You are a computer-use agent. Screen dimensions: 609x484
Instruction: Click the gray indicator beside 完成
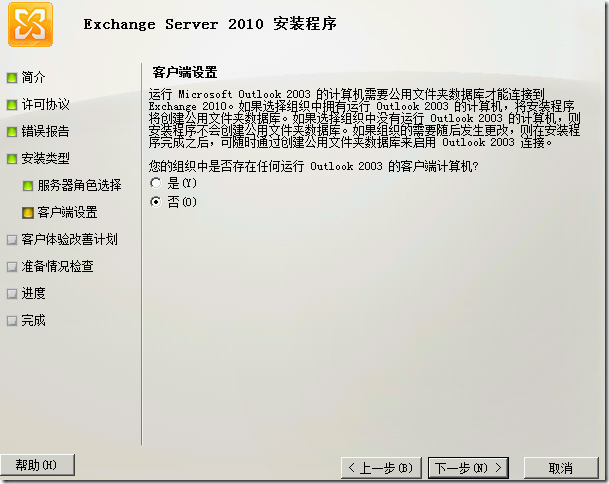click(12, 320)
